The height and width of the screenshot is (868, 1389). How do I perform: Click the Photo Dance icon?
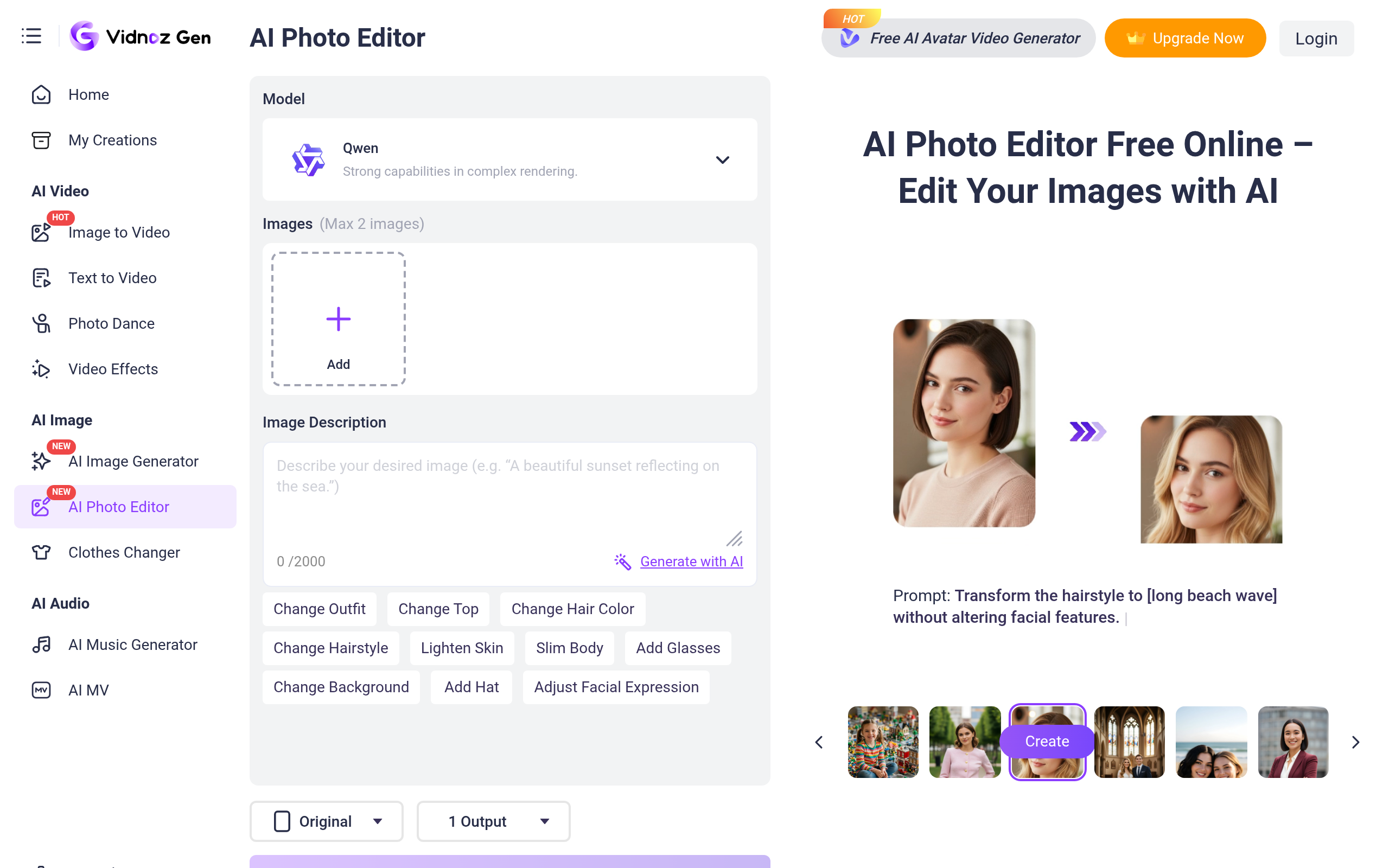(41, 323)
